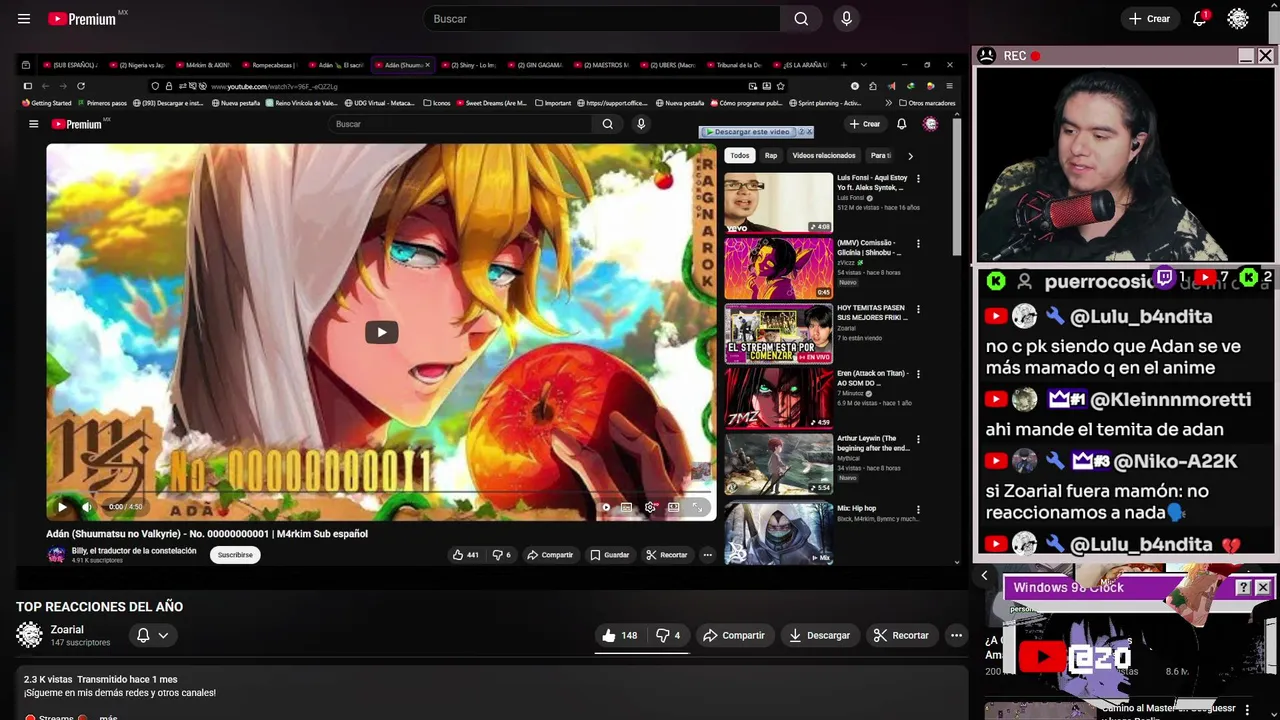Open the outer YouTube hamburger guide menu
The height and width of the screenshot is (720, 1280).
pyautogui.click(x=24, y=19)
